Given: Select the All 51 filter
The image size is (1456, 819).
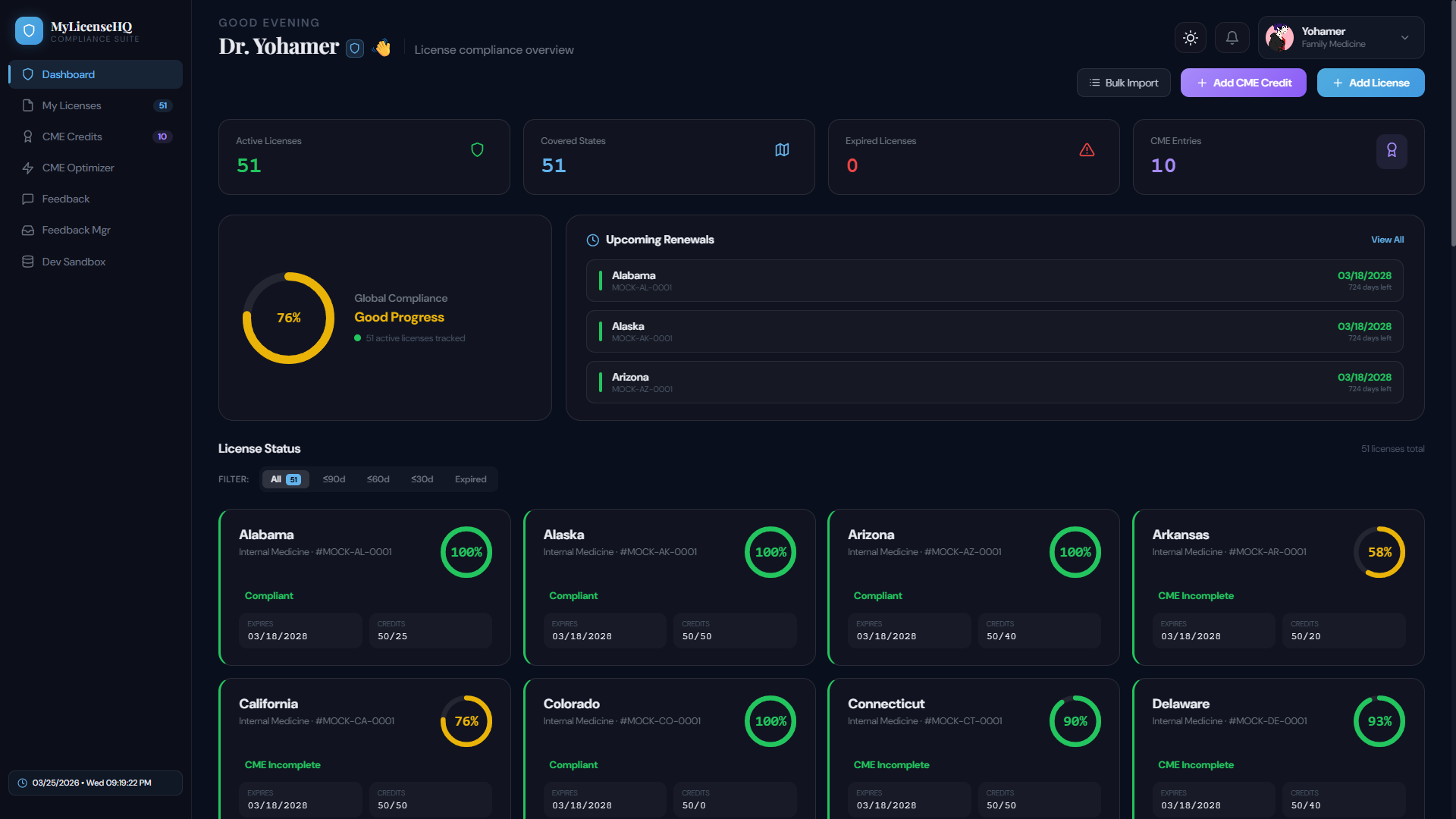Looking at the screenshot, I should (285, 479).
